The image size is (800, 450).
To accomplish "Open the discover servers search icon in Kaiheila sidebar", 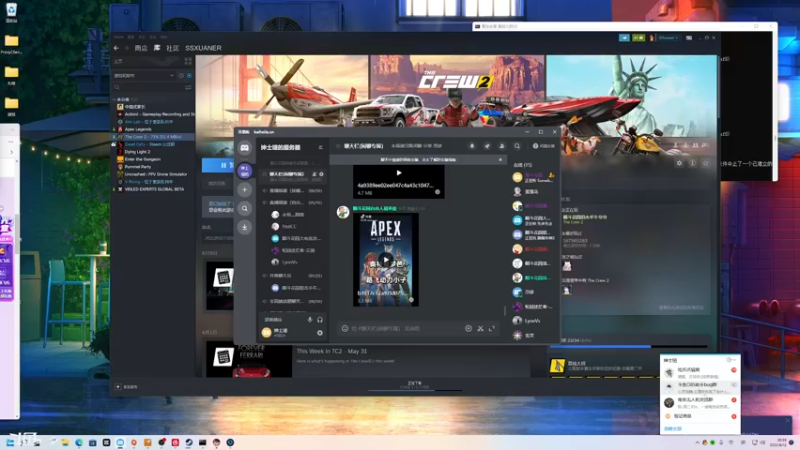I will coord(244,208).
